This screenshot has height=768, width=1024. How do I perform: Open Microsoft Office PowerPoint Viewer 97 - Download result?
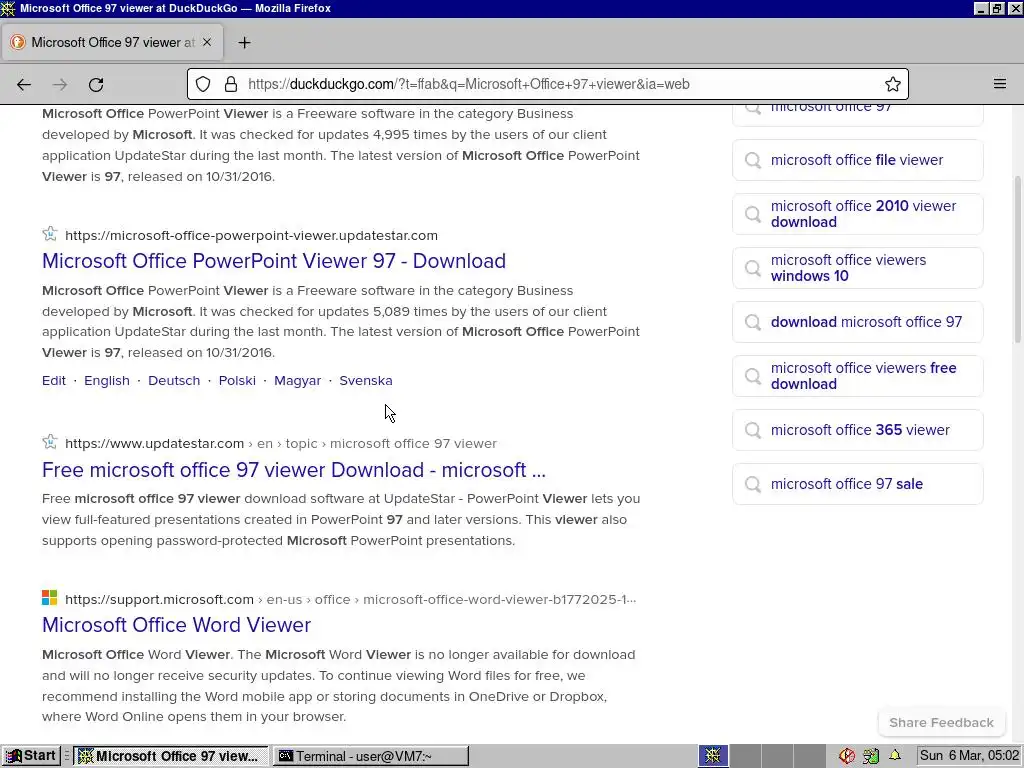click(x=274, y=261)
